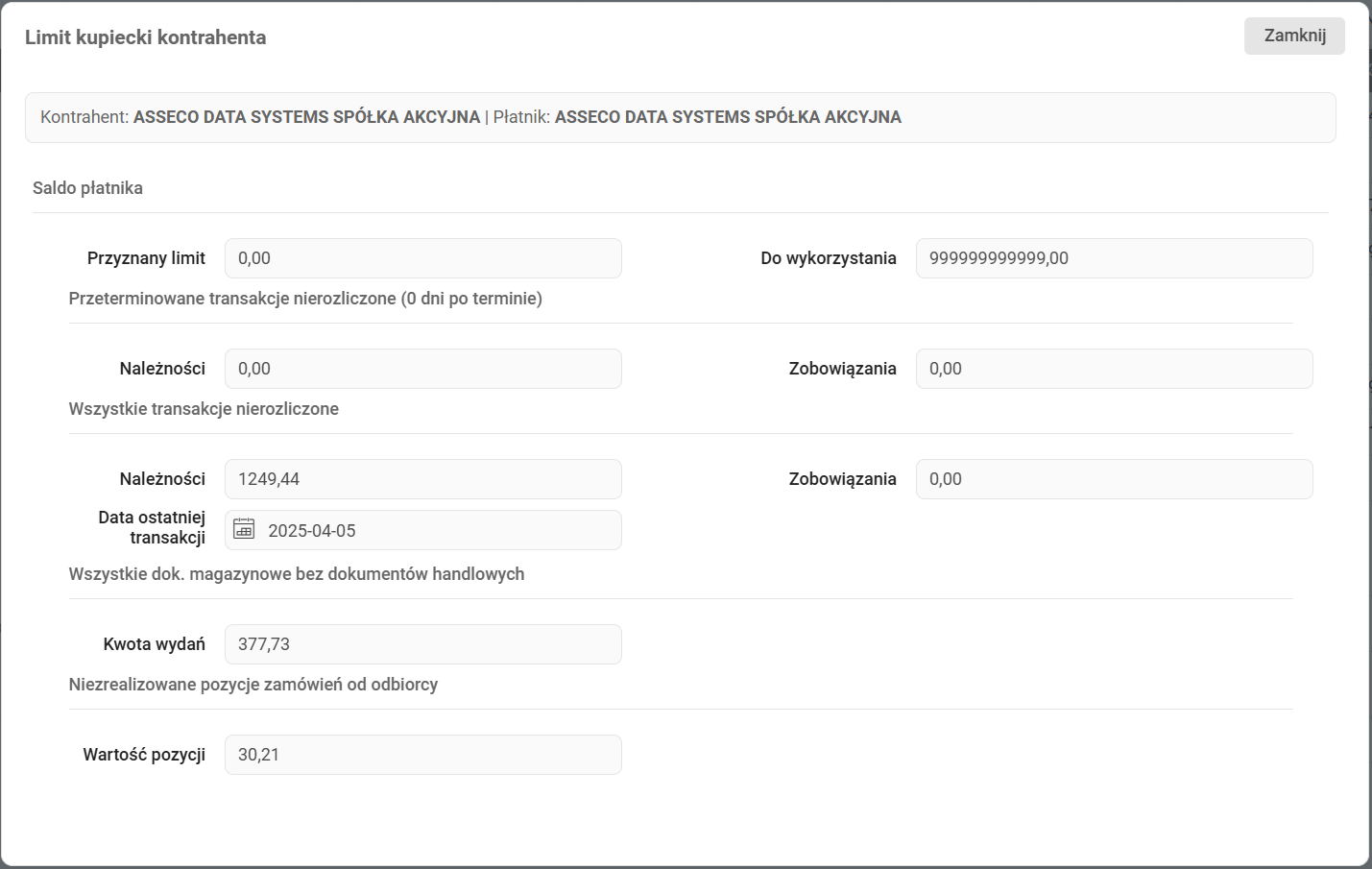The height and width of the screenshot is (869, 1372).
Task: Select the Do wykorzystania value field
Action: click(1114, 258)
